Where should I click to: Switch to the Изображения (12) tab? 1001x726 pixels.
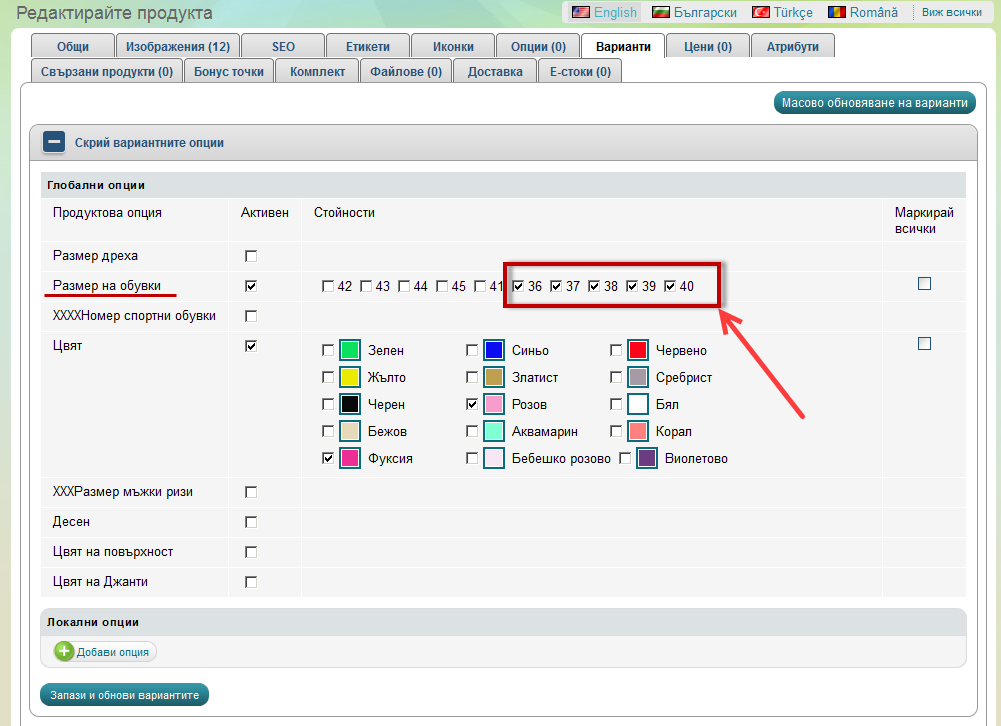[x=177, y=46]
